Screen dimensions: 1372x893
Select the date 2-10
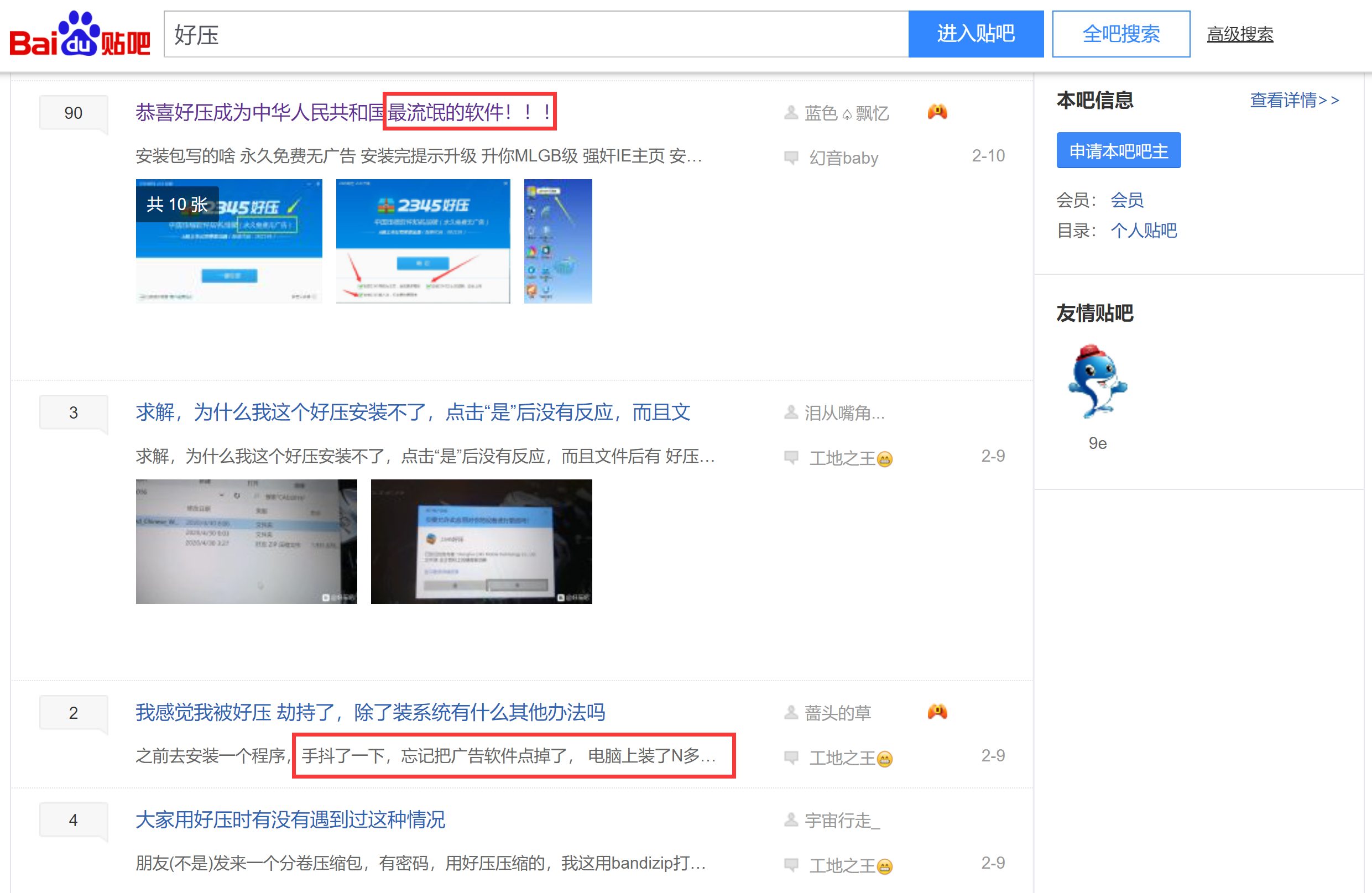(x=988, y=156)
